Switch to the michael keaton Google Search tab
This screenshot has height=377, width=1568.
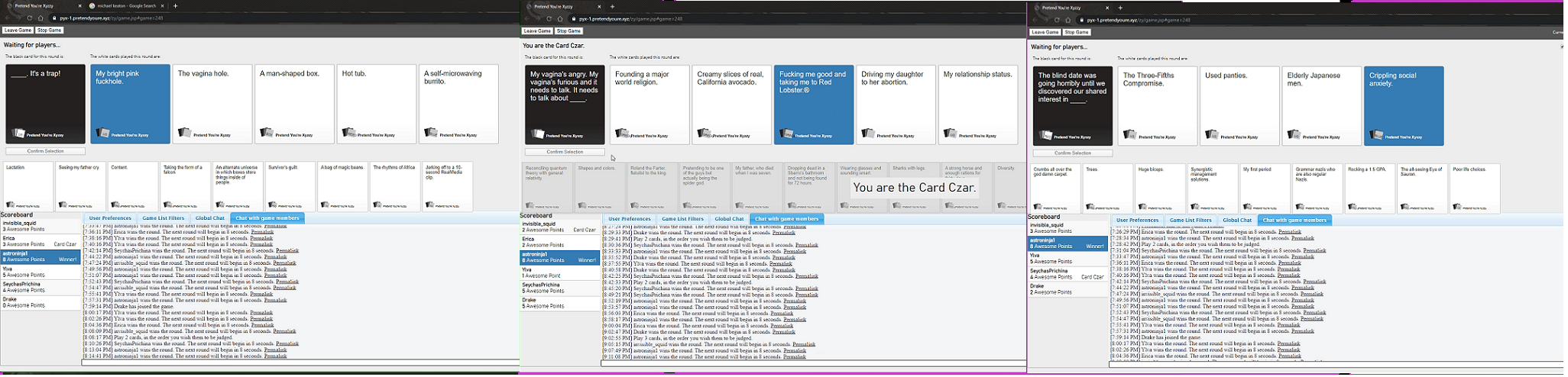coord(122,6)
